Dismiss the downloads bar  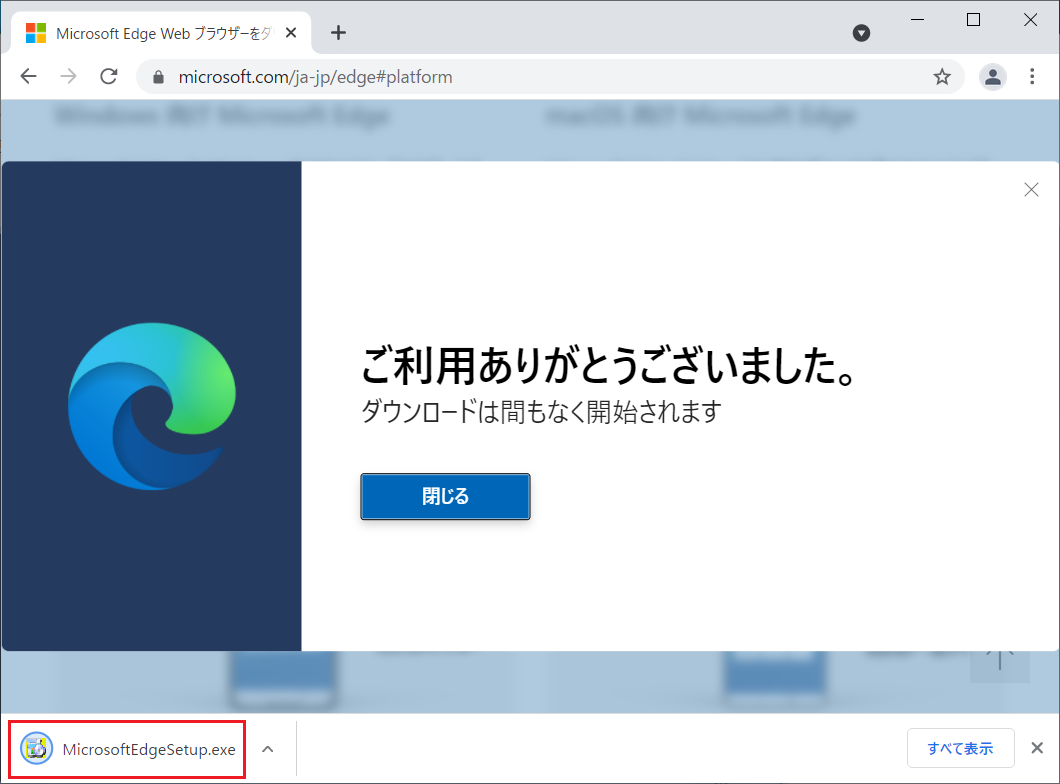1036,748
